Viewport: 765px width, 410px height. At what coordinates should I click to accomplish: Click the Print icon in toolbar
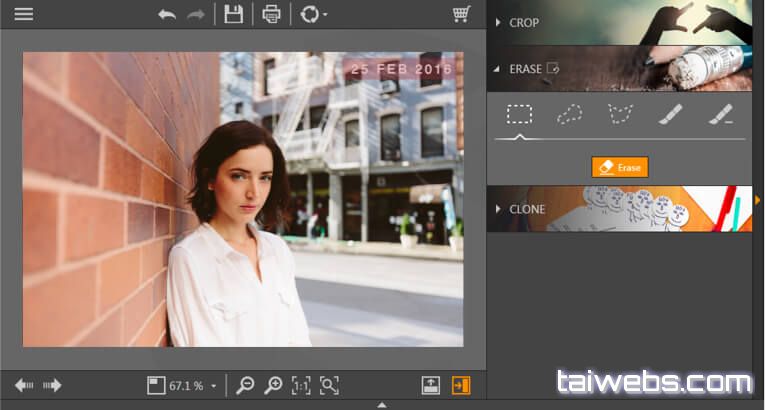271,14
